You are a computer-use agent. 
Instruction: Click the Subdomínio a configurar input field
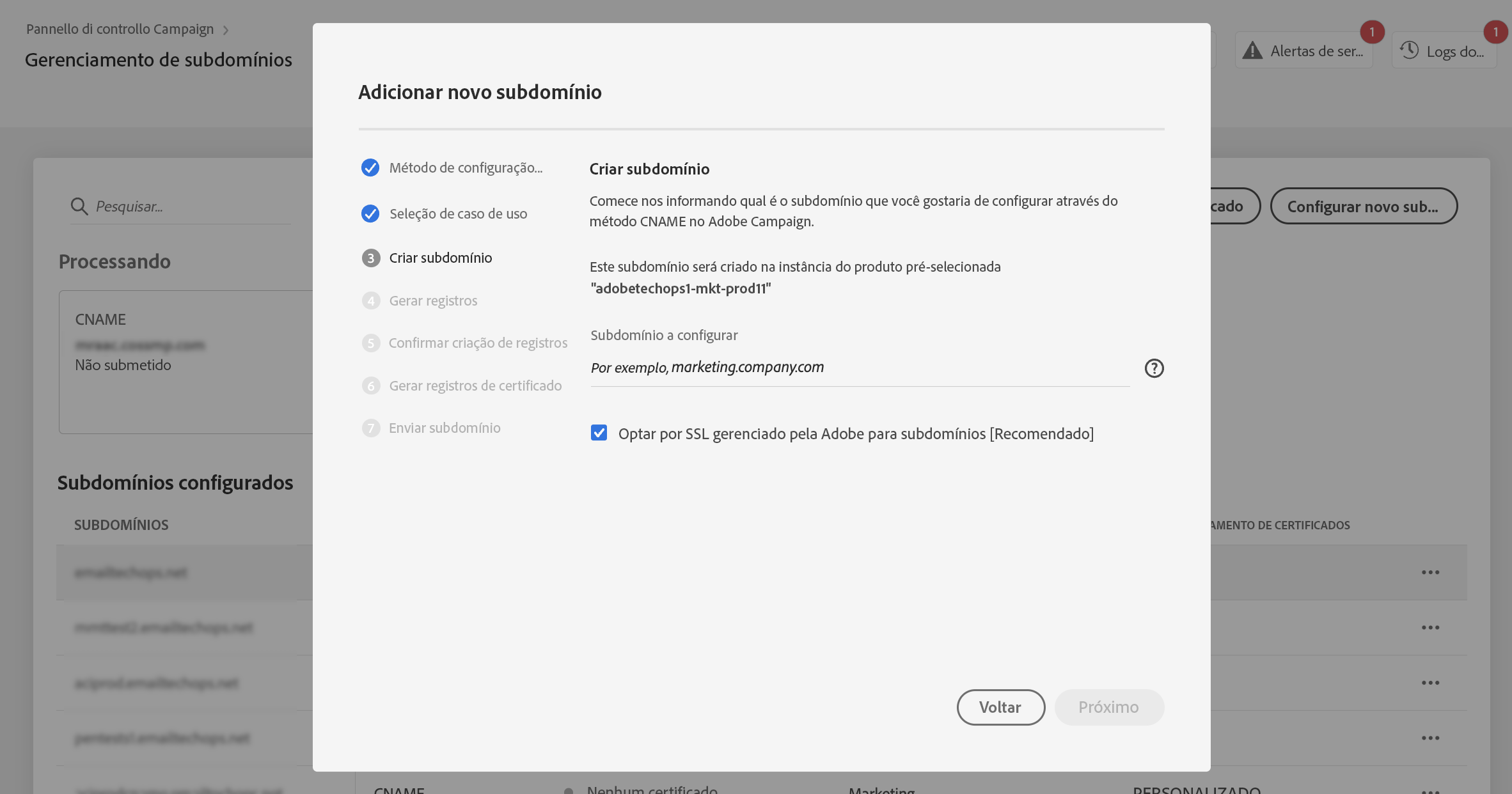coord(860,368)
